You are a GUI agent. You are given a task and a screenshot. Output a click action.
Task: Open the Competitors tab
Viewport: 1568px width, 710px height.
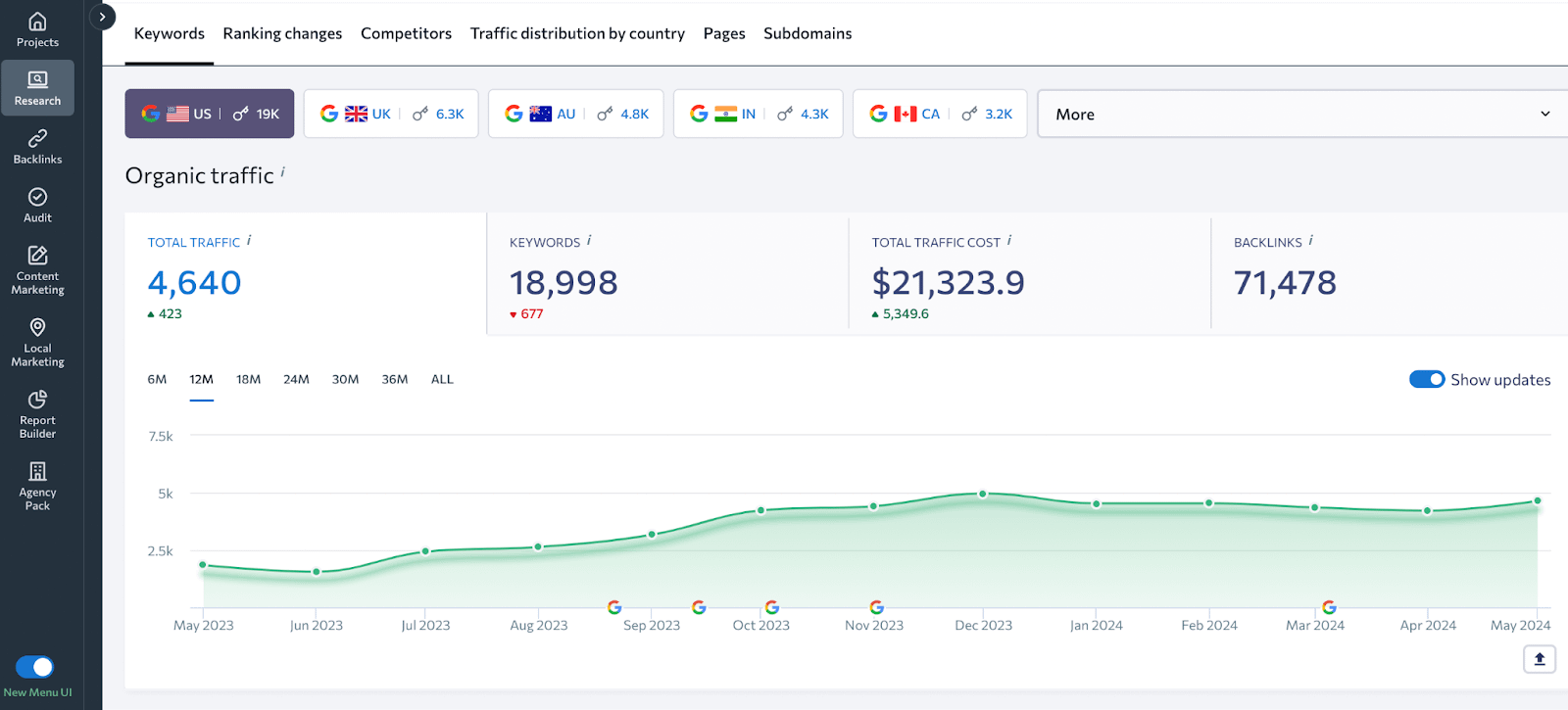click(406, 34)
